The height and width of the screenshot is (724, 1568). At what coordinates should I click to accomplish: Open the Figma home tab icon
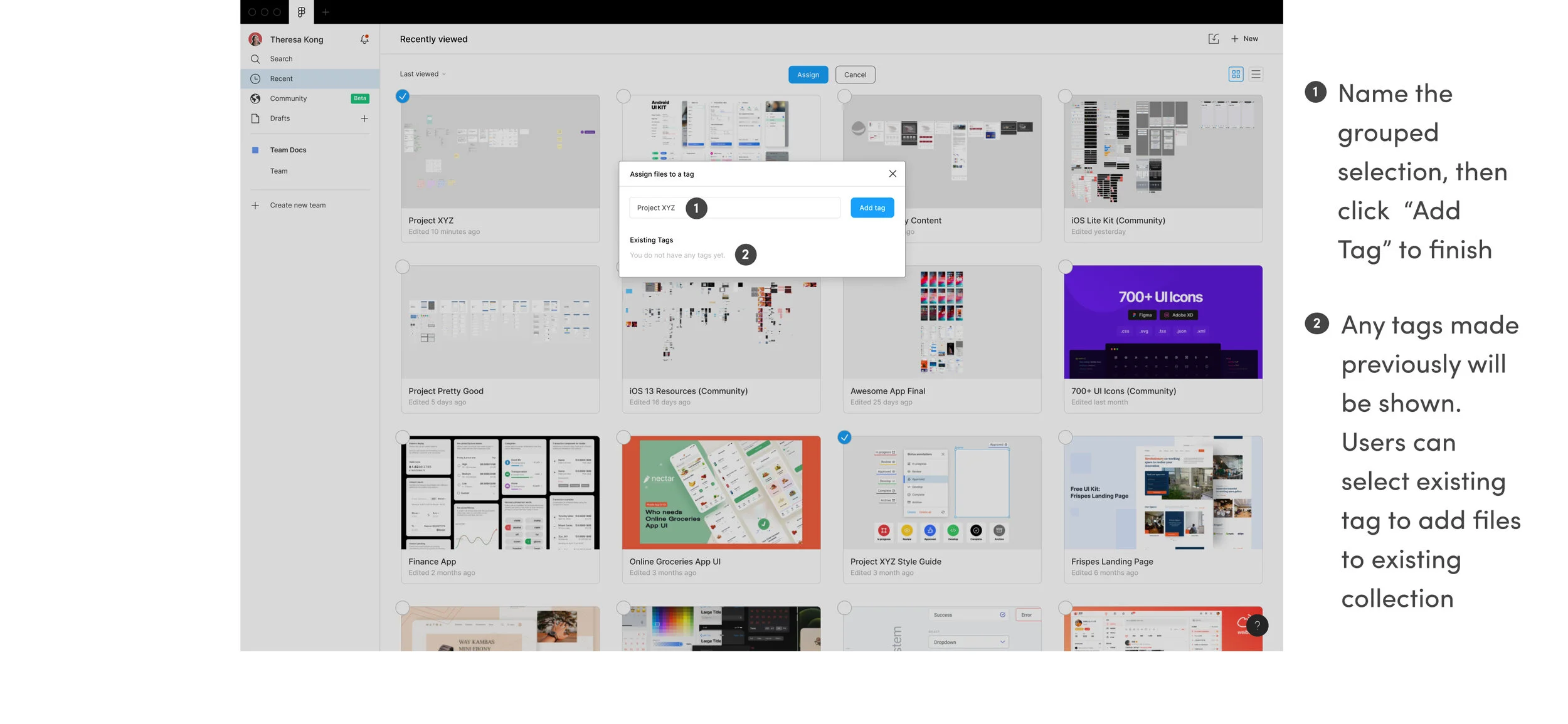(x=301, y=12)
